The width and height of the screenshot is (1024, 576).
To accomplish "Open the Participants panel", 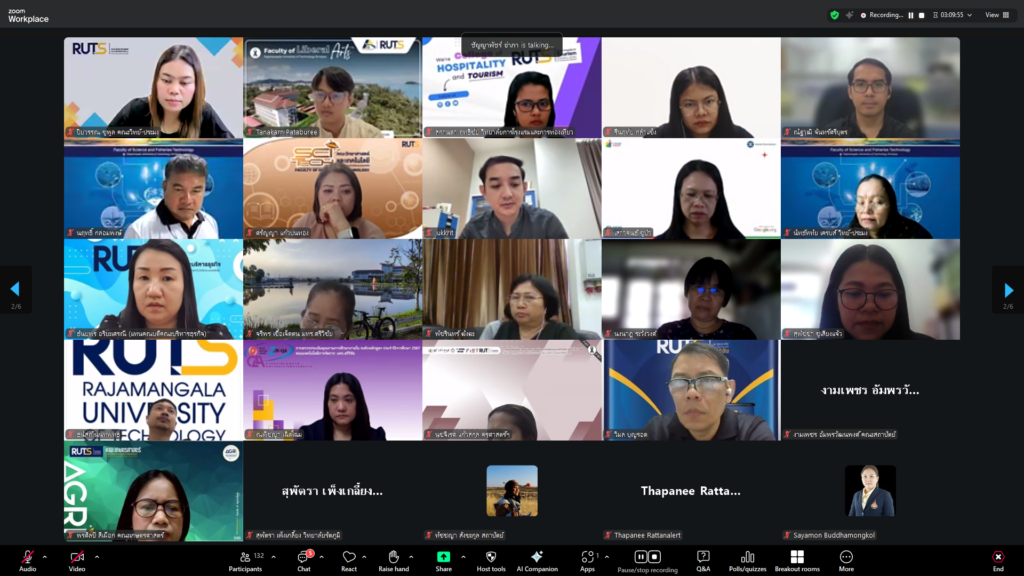I will point(244,557).
